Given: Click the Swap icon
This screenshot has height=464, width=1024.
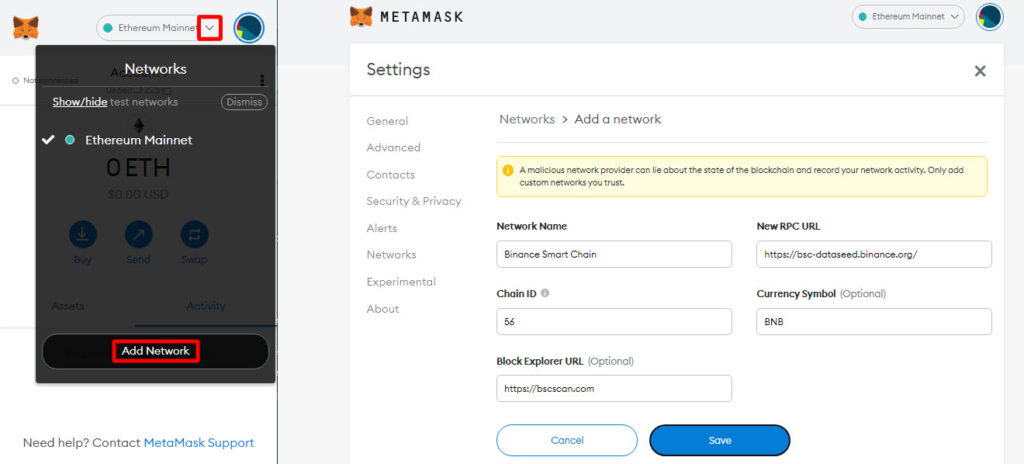Looking at the screenshot, I should click(x=194, y=235).
